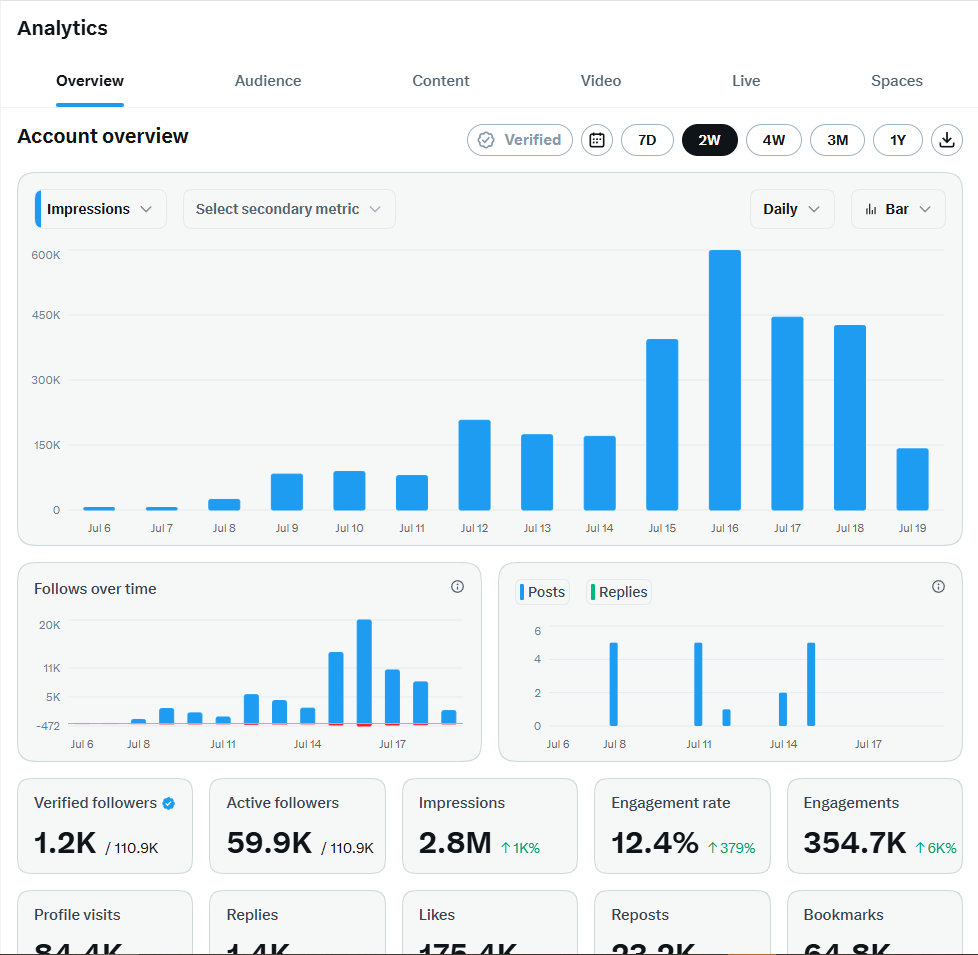Select the Reposts metric card
The image size is (978, 955).
(682, 923)
